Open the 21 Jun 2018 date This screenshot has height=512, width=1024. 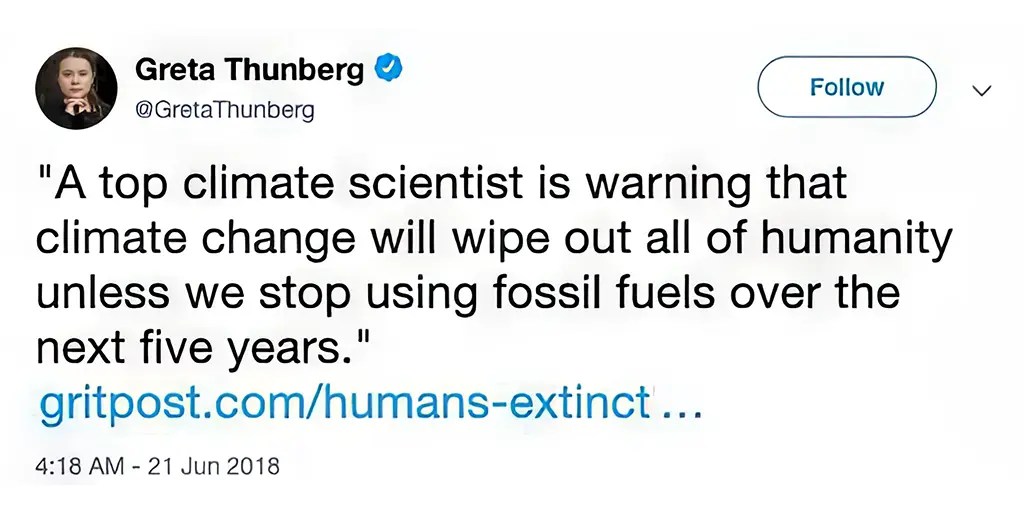214,467
